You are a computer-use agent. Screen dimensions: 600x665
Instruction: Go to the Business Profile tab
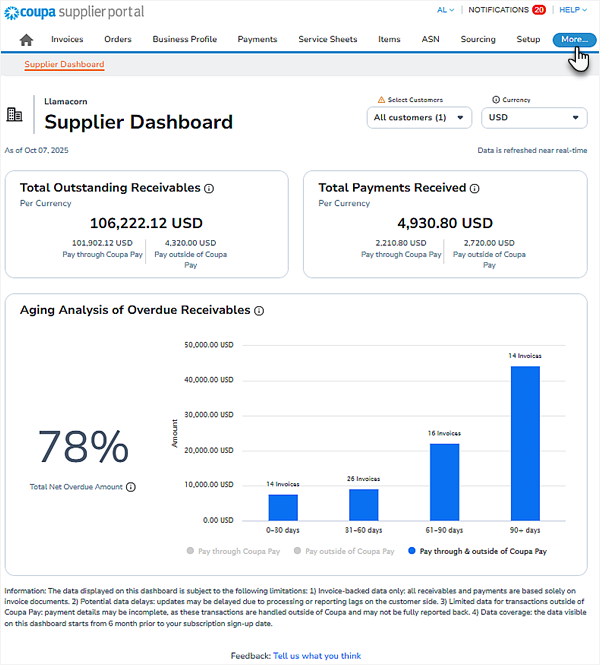point(184,40)
